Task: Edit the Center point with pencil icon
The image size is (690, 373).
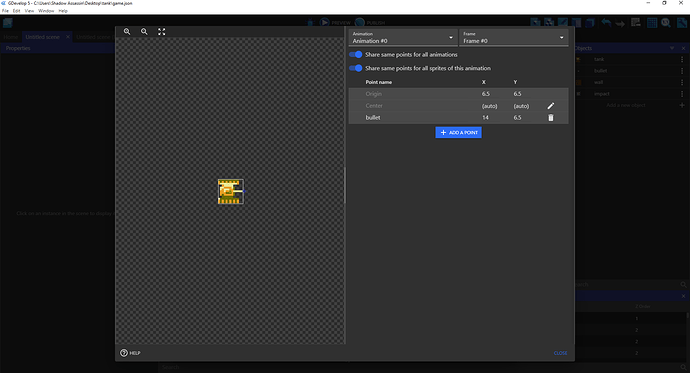Action: tap(551, 106)
